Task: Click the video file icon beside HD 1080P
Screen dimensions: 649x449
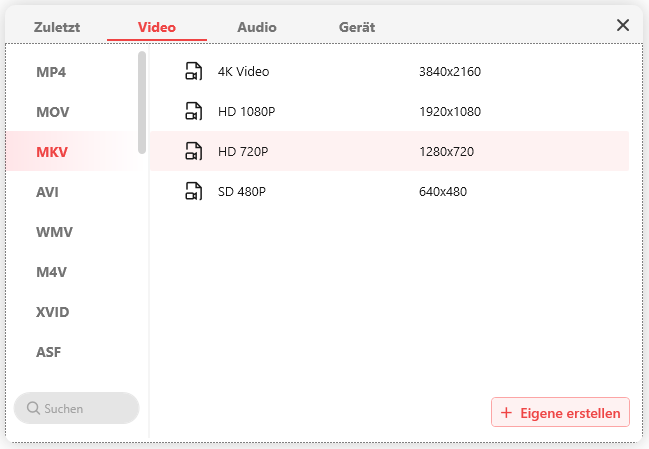Action: point(193,111)
